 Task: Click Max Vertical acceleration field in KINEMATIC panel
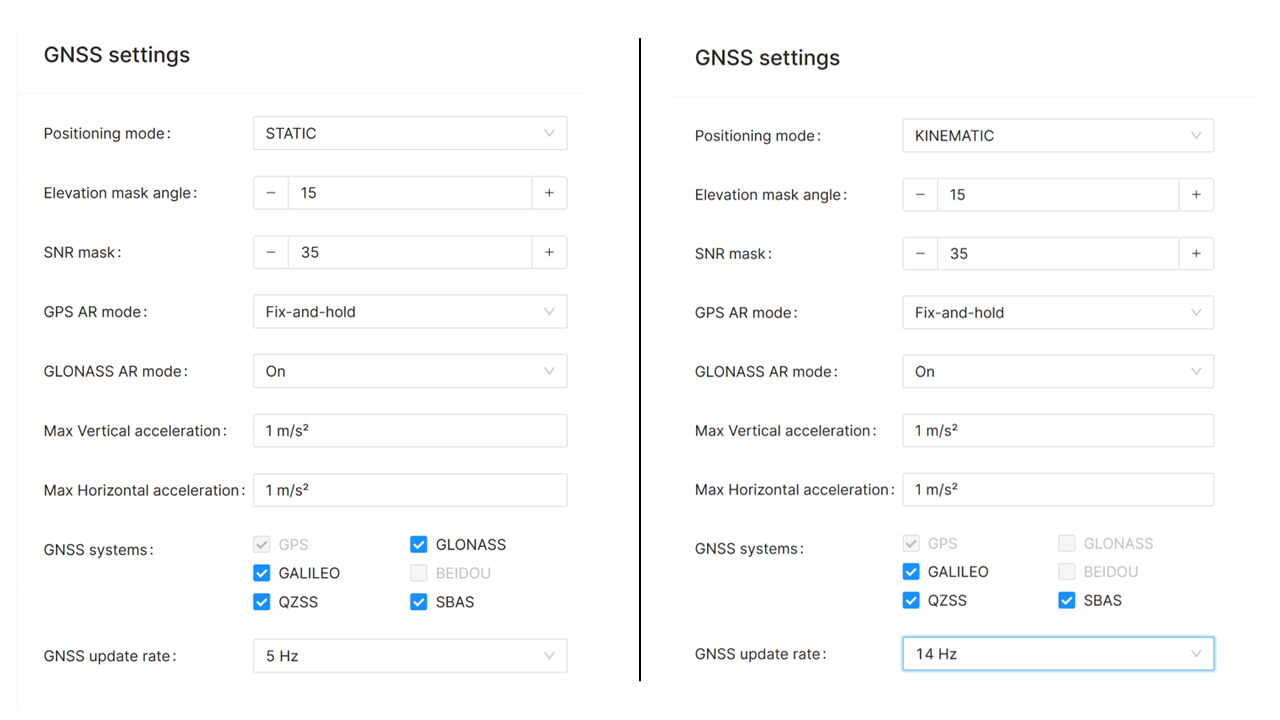[x=1058, y=431]
